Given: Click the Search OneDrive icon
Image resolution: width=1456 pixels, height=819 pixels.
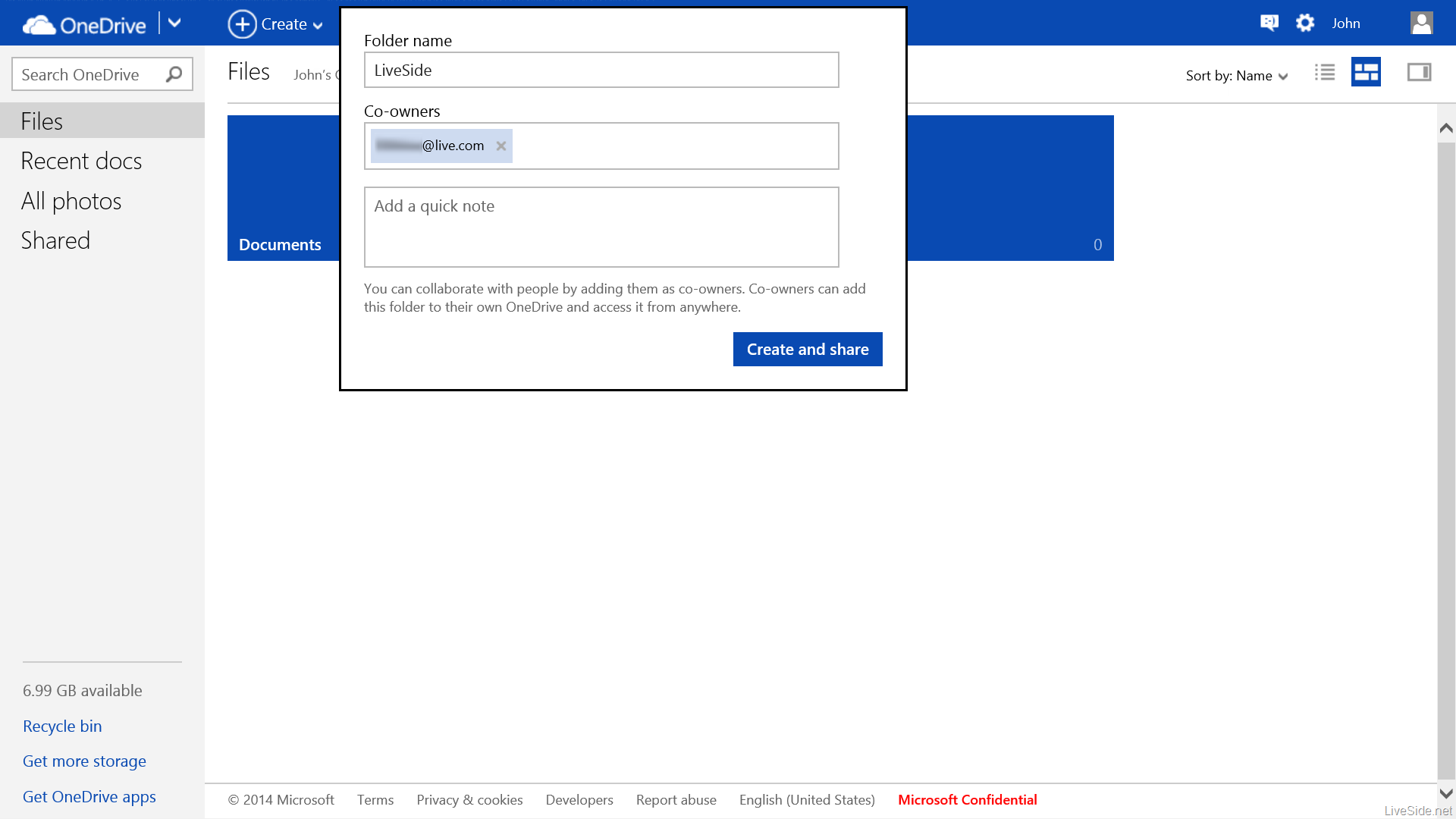Looking at the screenshot, I should pyautogui.click(x=177, y=73).
